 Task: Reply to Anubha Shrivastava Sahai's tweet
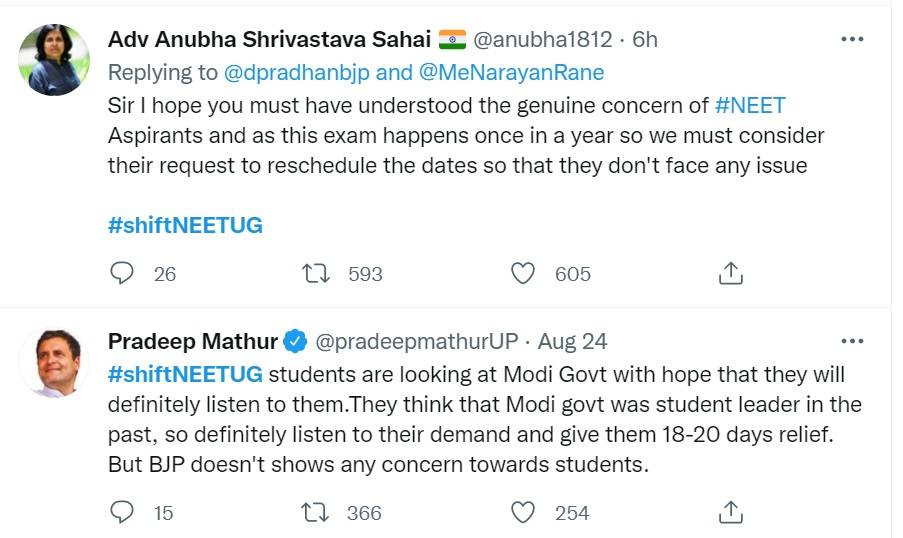click(x=122, y=273)
